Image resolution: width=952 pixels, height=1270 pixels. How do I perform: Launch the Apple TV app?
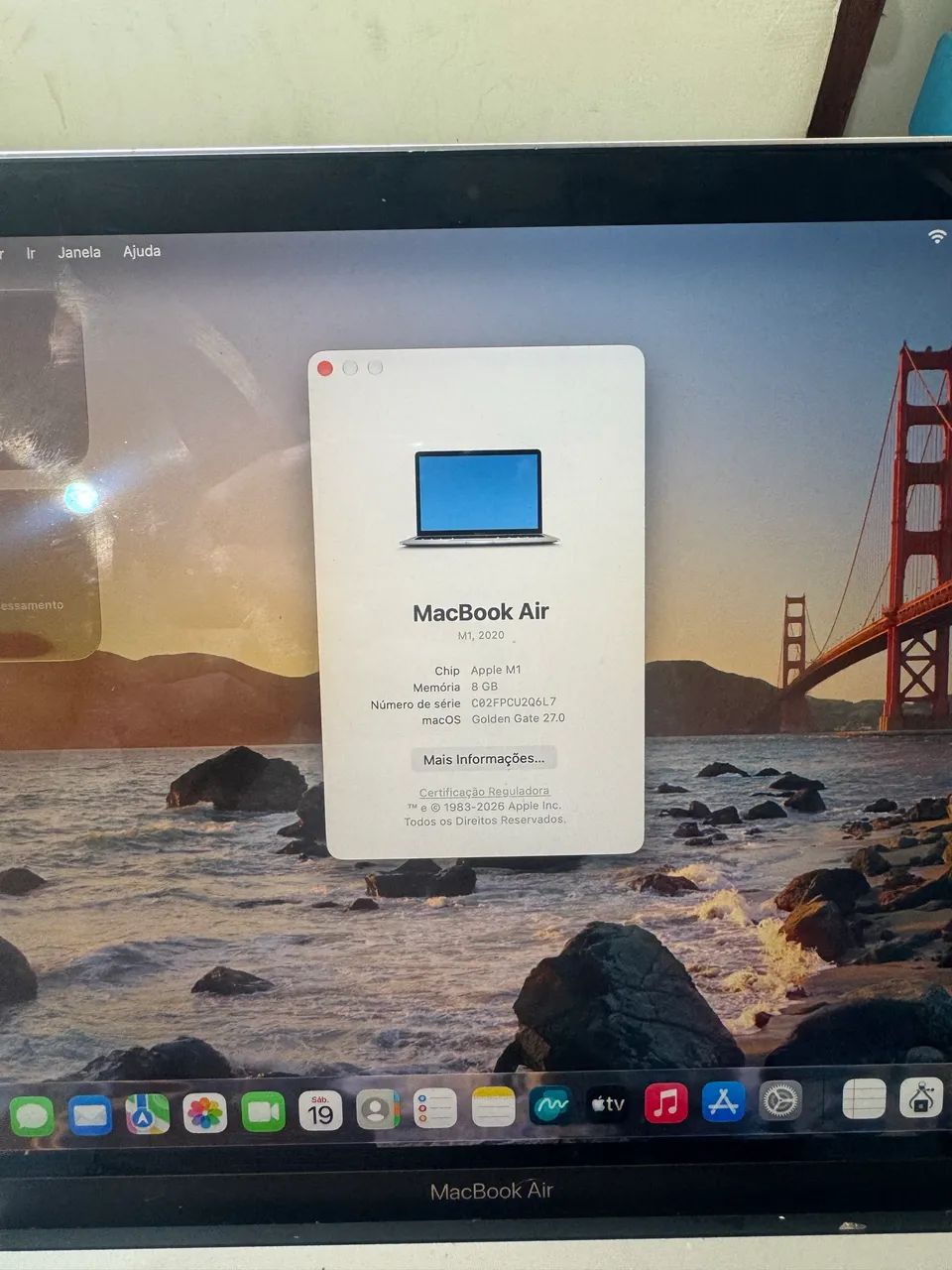[x=607, y=1104]
